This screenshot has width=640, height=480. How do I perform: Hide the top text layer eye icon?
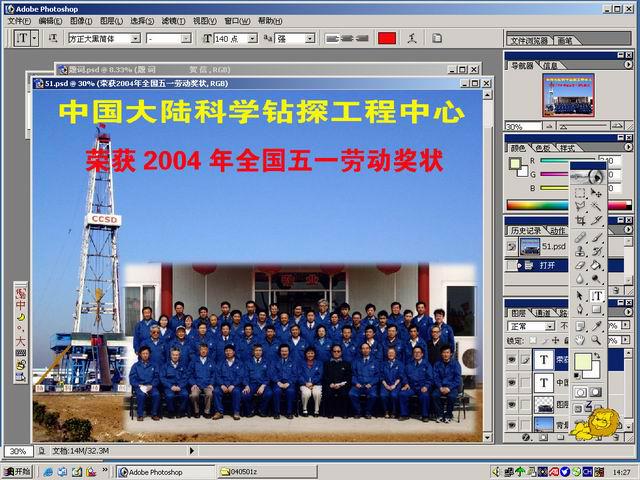(x=512, y=360)
